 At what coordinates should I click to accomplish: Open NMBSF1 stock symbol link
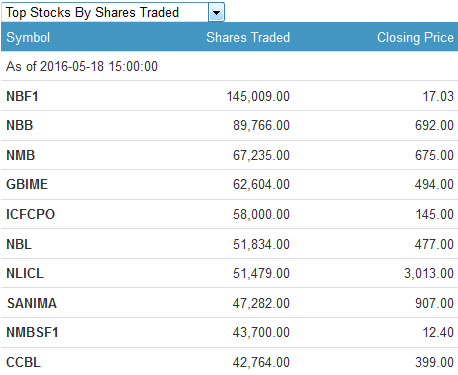32,332
